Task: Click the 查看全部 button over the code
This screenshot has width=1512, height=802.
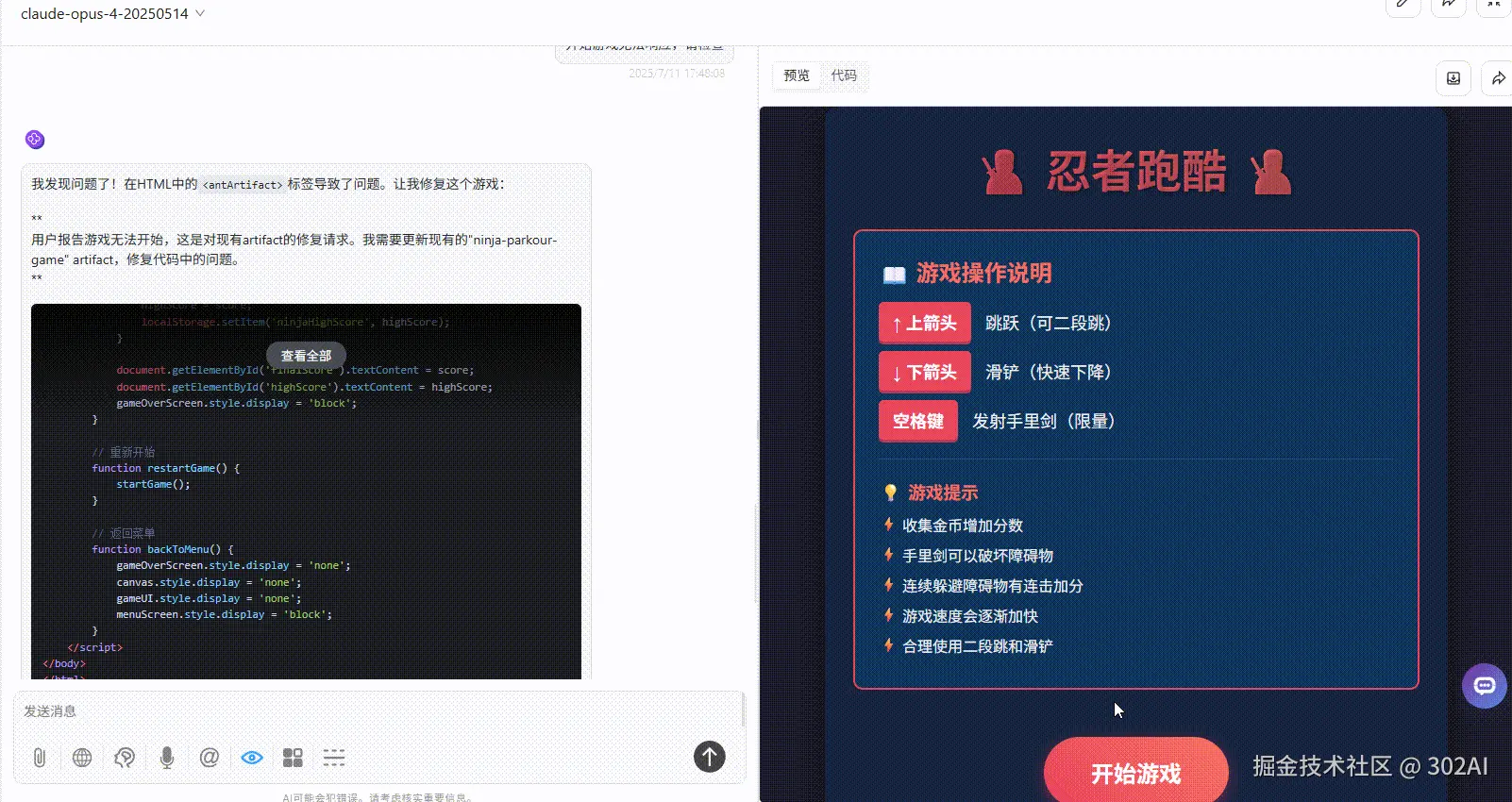Action: coord(307,356)
